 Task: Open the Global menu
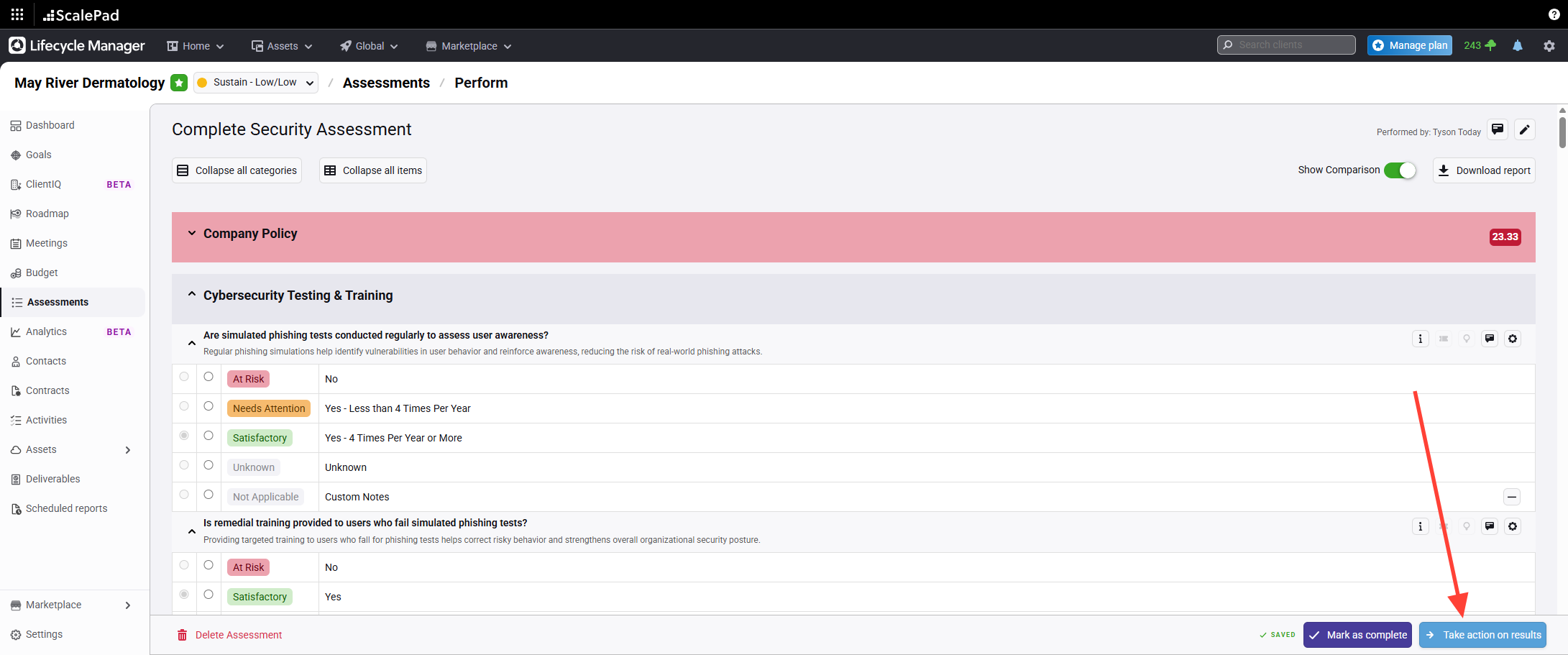tap(369, 46)
